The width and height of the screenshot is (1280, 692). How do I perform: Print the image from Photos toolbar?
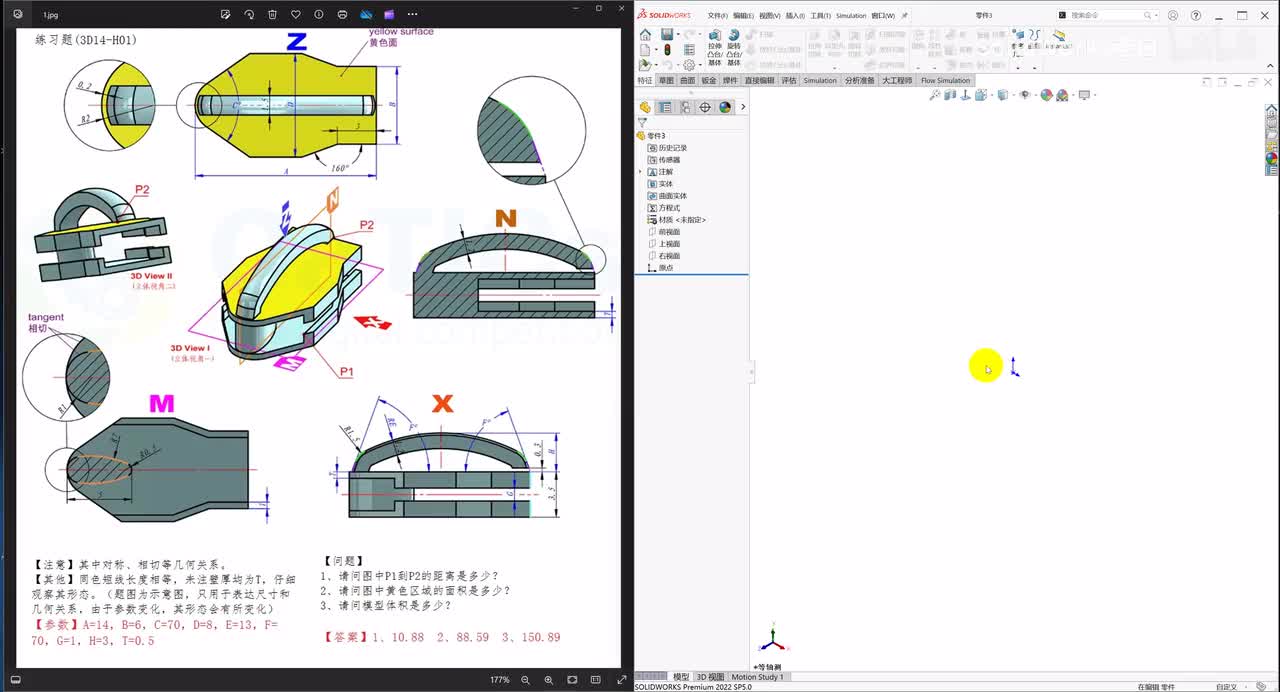pyautogui.click(x=342, y=15)
